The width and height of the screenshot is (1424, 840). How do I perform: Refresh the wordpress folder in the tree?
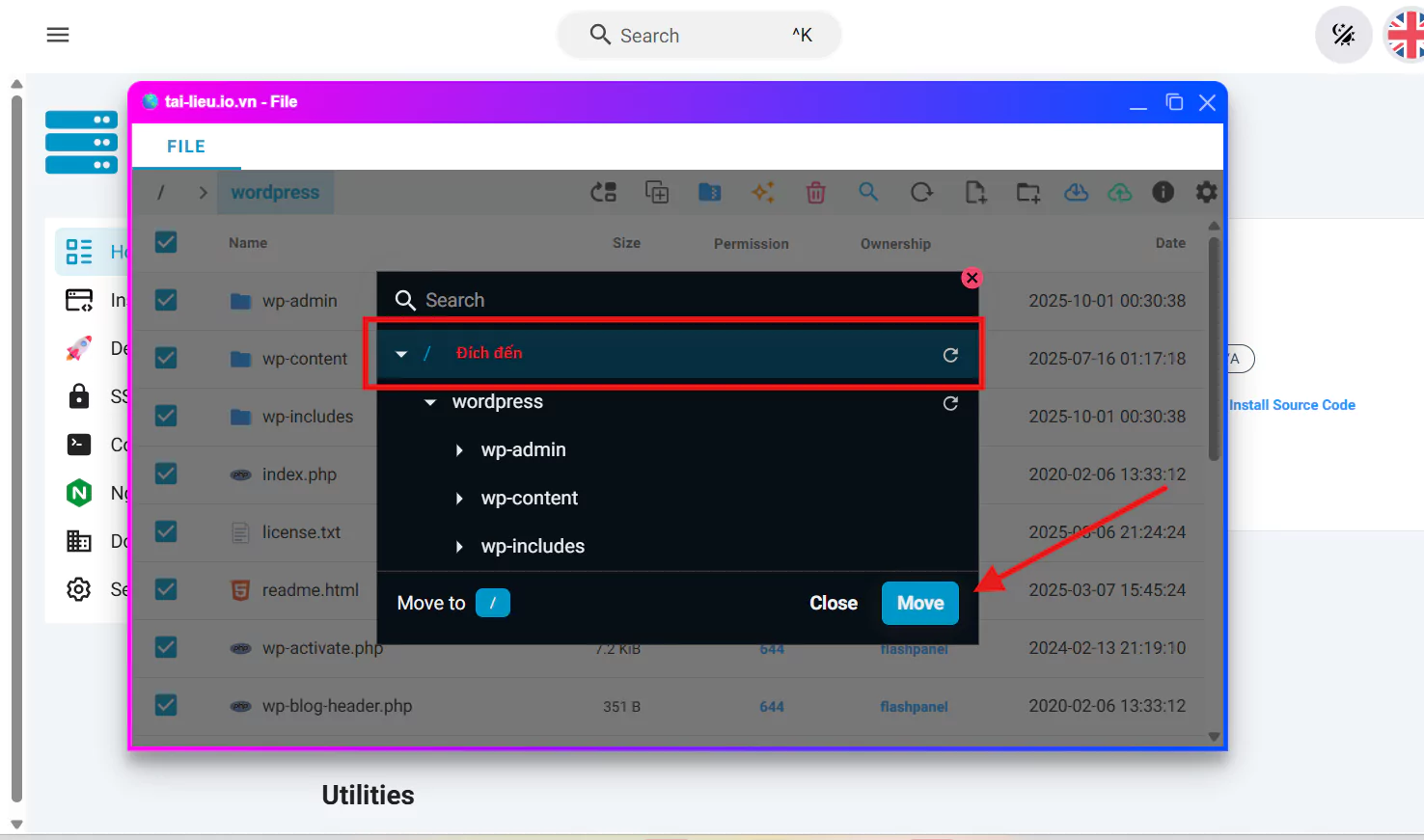(x=950, y=403)
